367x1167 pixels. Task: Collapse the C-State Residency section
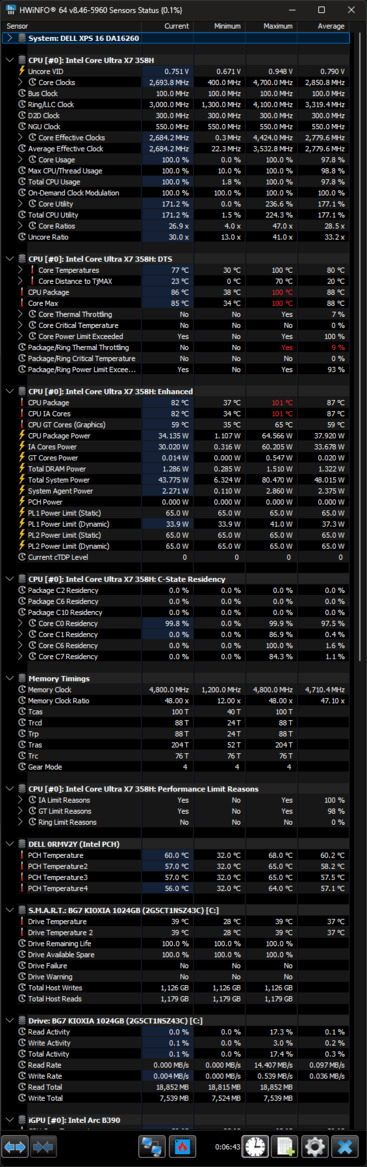tap(9, 579)
